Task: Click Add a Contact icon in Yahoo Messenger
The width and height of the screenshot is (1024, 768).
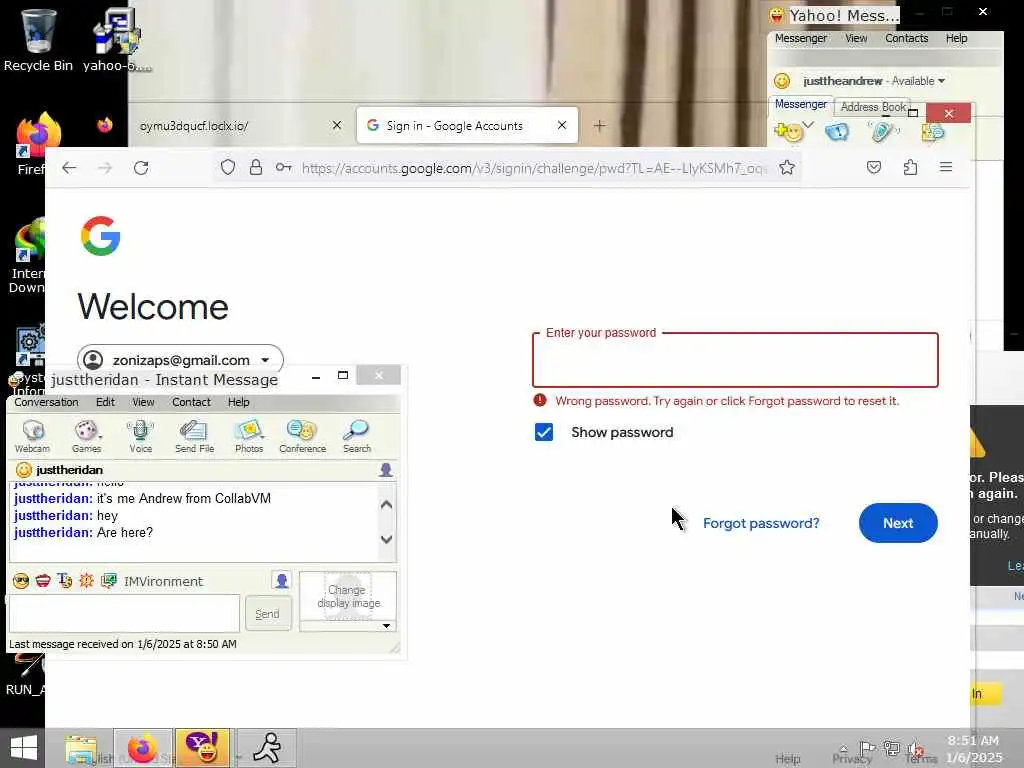Action: [x=788, y=132]
